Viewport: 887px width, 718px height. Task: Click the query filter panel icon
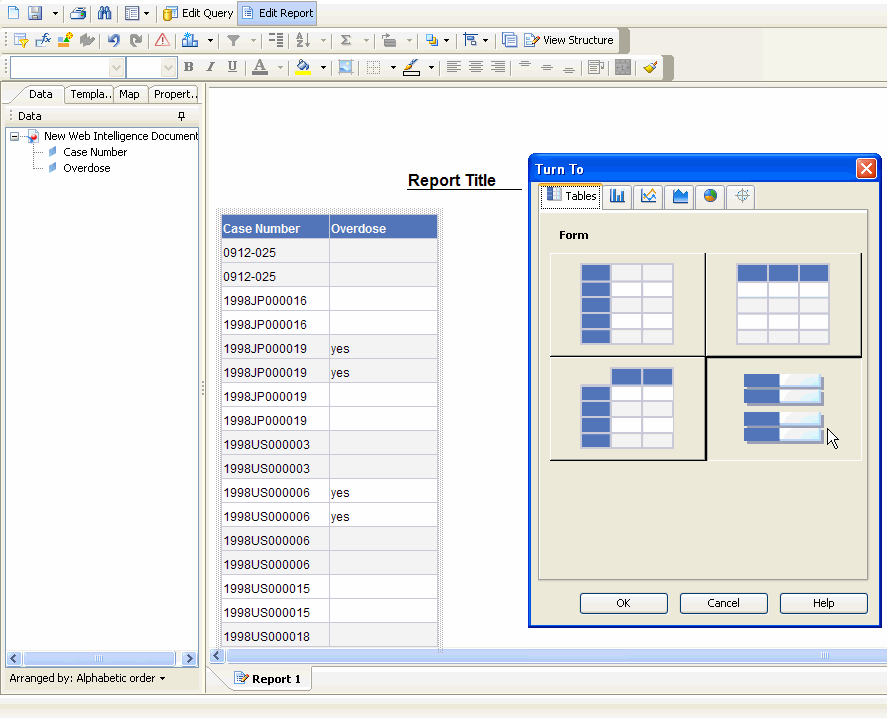[x=21, y=40]
